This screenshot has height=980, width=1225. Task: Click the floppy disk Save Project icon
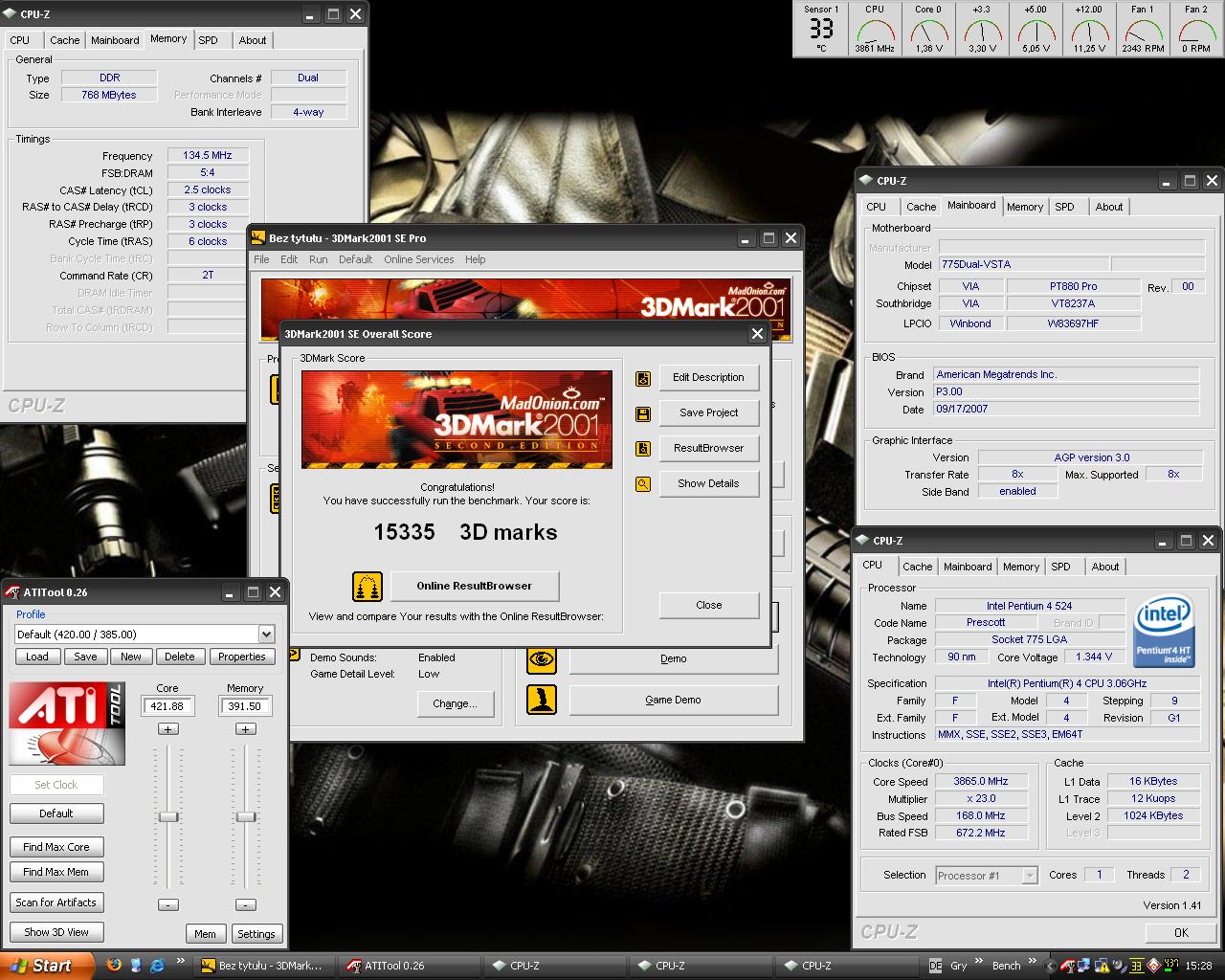[x=643, y=413]
